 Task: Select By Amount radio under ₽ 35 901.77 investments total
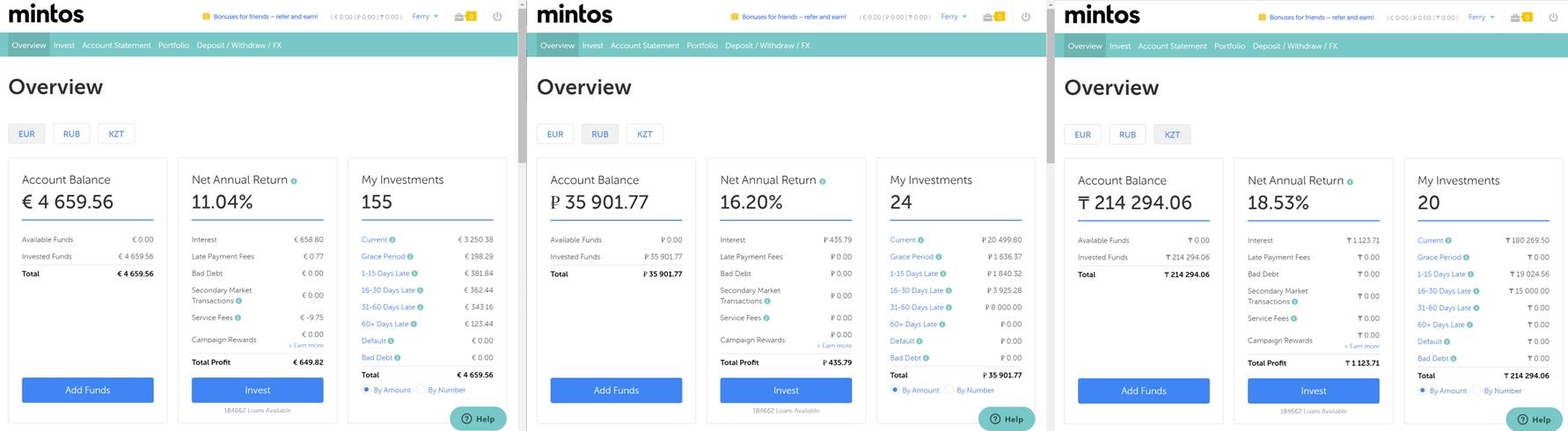895,390
